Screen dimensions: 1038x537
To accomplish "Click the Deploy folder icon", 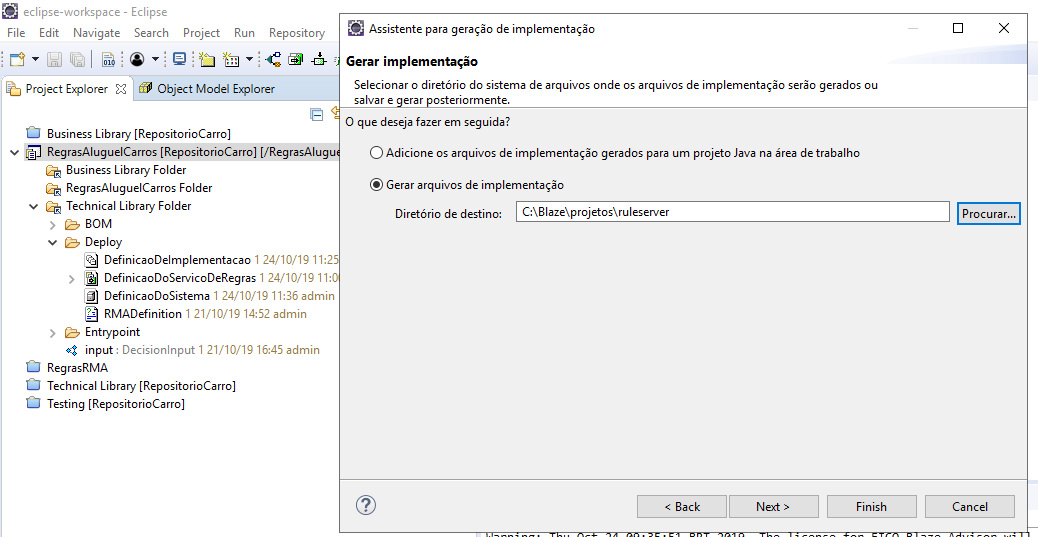I will [71, 242].
